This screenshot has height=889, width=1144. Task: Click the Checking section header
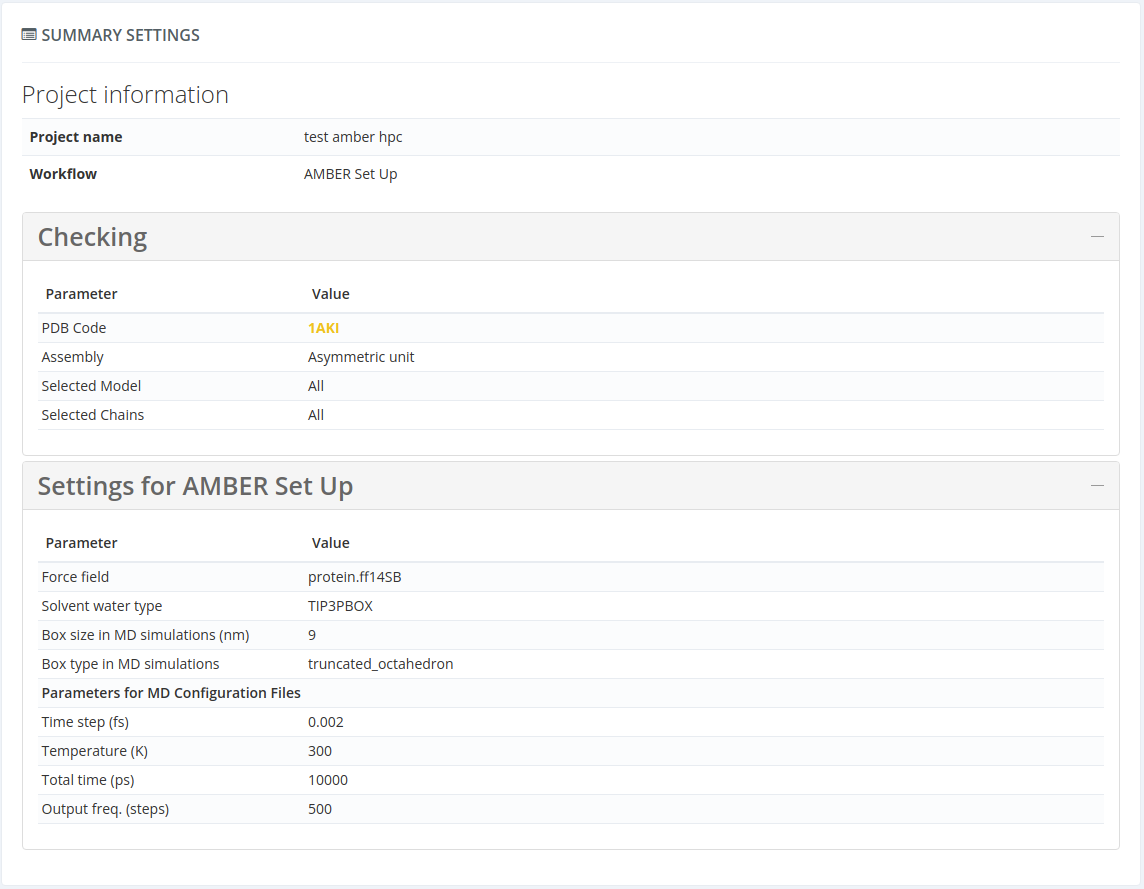coord(92,237)
